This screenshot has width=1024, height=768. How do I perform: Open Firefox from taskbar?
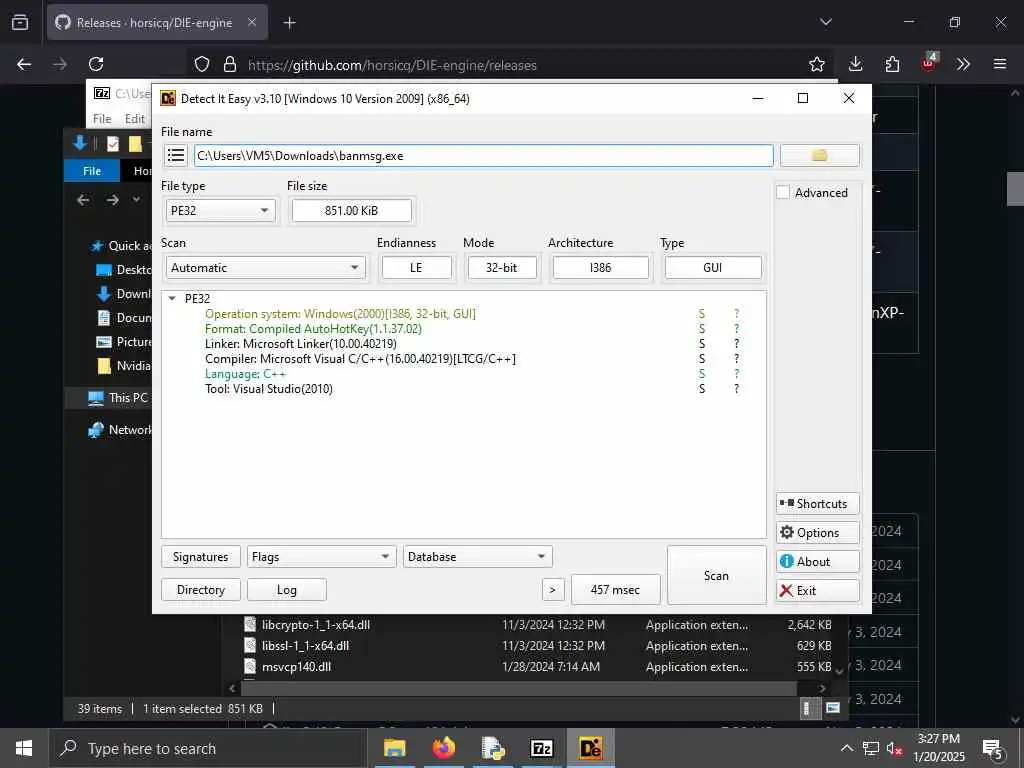(x=443, y=748)
